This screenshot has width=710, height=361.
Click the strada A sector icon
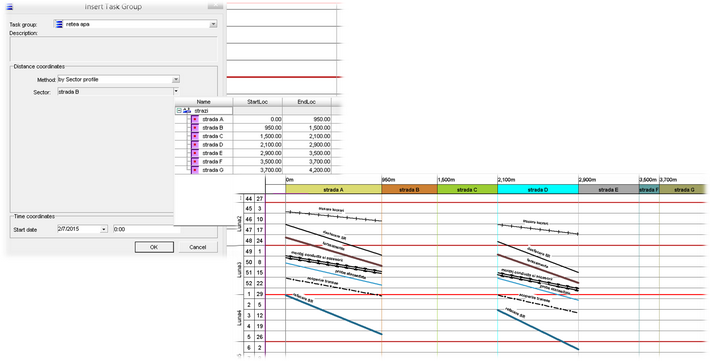pyautogui.click(x=195, y=119)
